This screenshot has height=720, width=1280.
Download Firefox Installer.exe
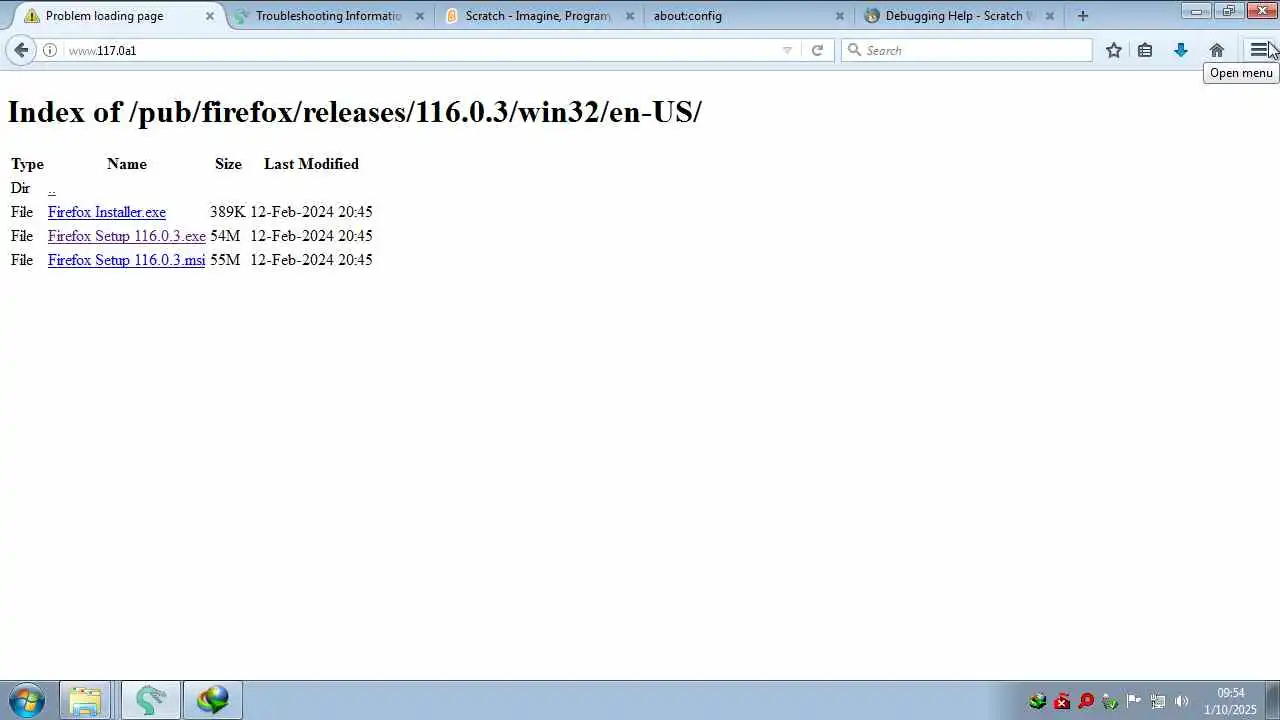(x=107, y=212)
